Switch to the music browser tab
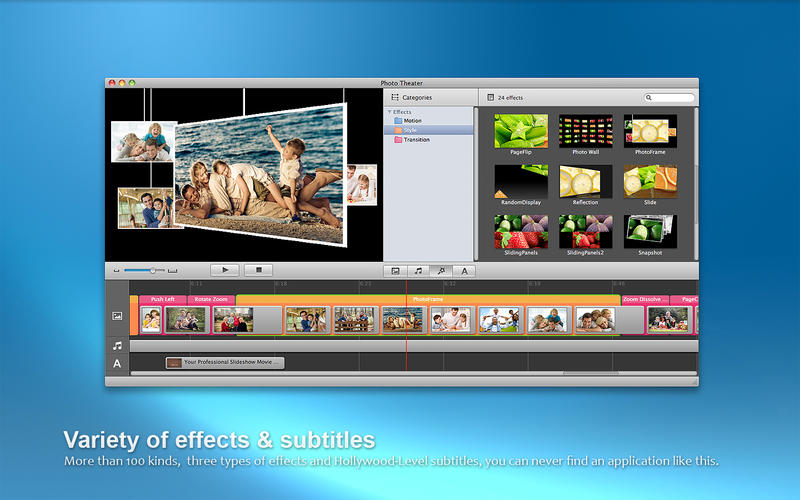Screen dimensions: 800x500 [x=418, y=271]
